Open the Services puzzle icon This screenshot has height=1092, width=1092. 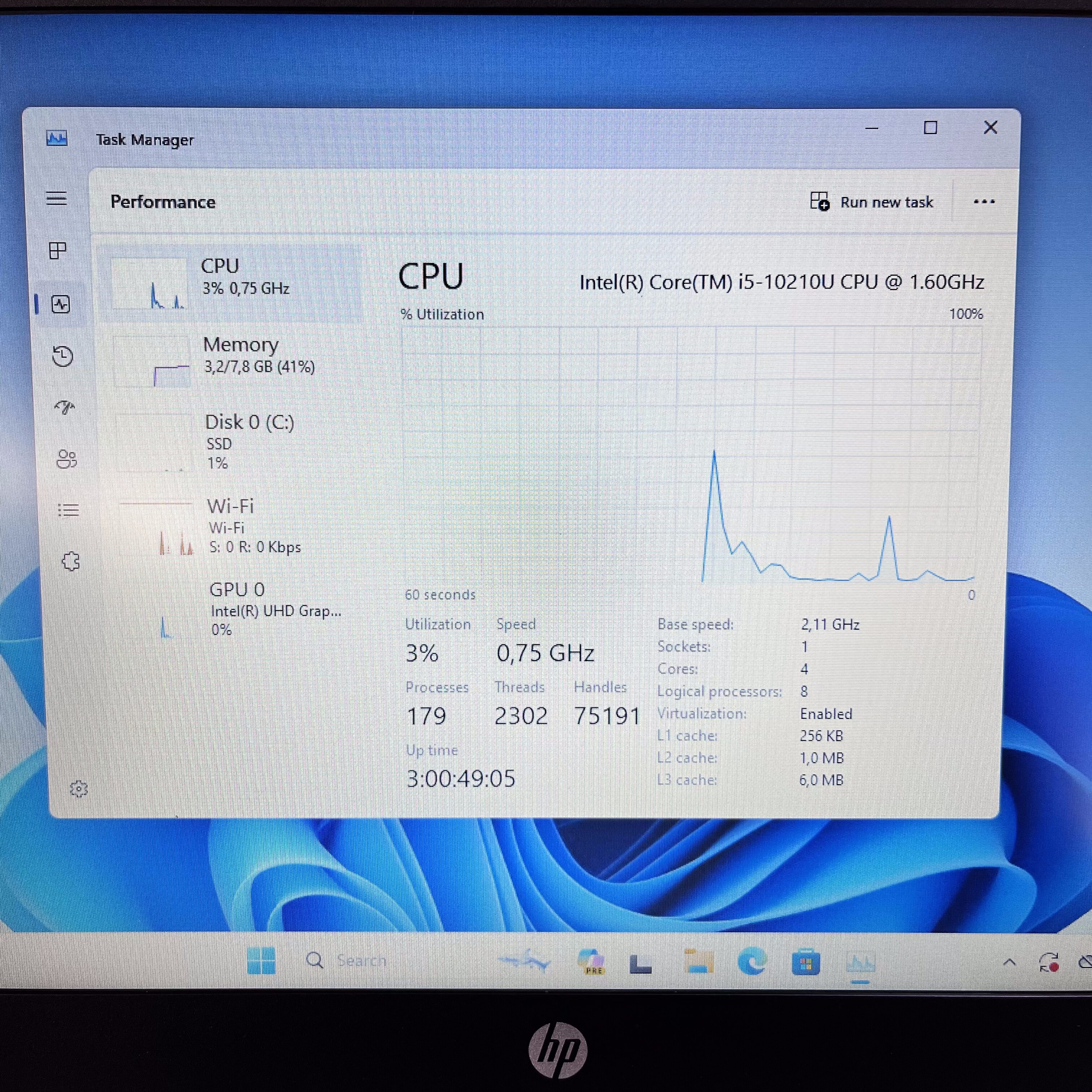[x=71, y=561]
